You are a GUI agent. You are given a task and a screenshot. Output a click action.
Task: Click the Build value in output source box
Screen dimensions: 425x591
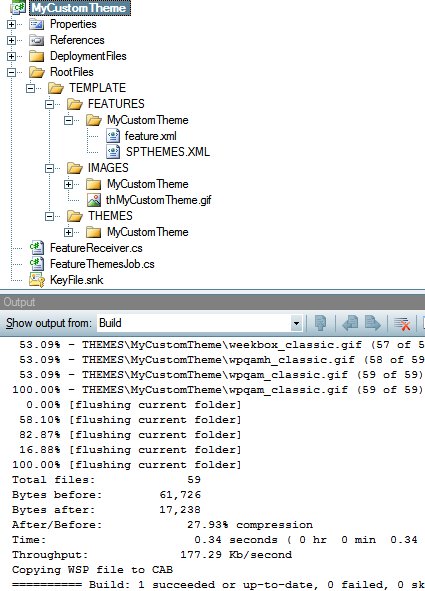[x=110, y=323]
